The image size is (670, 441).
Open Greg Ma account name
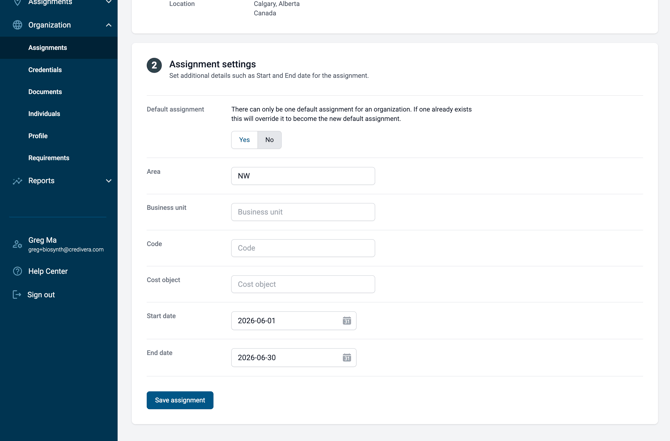click(x=42, y=240)
